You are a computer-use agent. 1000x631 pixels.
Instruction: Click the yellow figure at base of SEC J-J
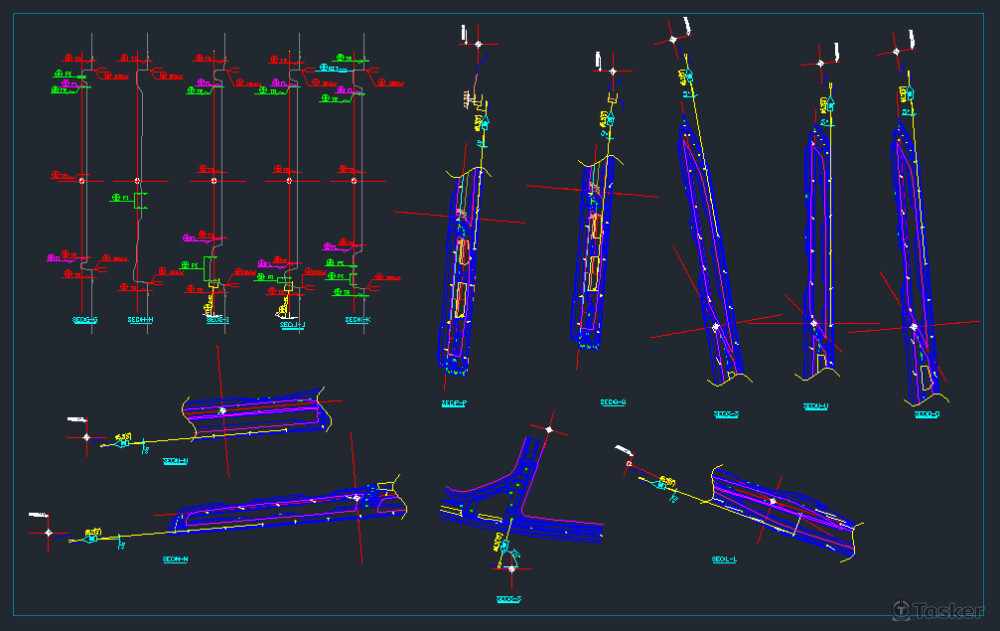click(x=288, y=306)
